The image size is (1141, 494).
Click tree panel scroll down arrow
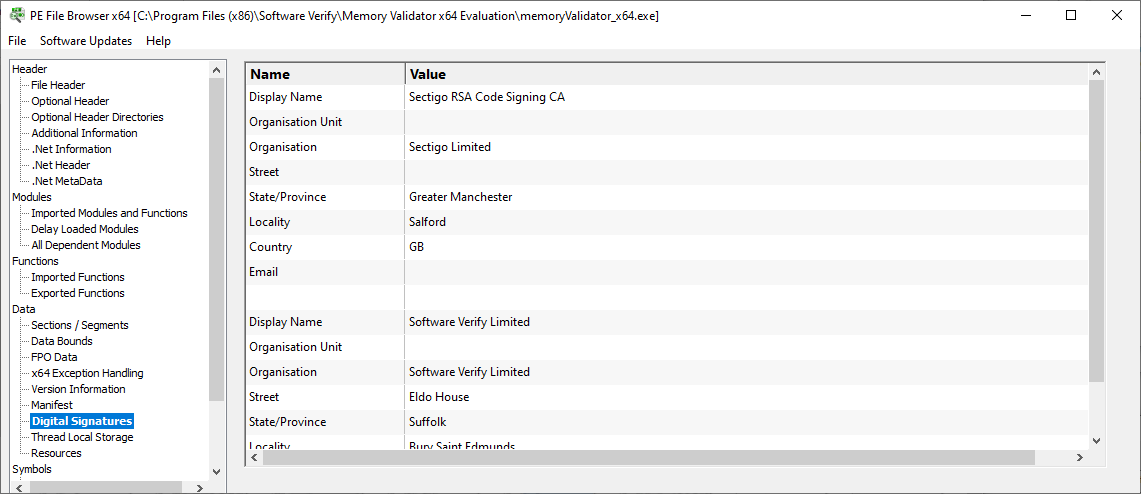tap(216, 471)
